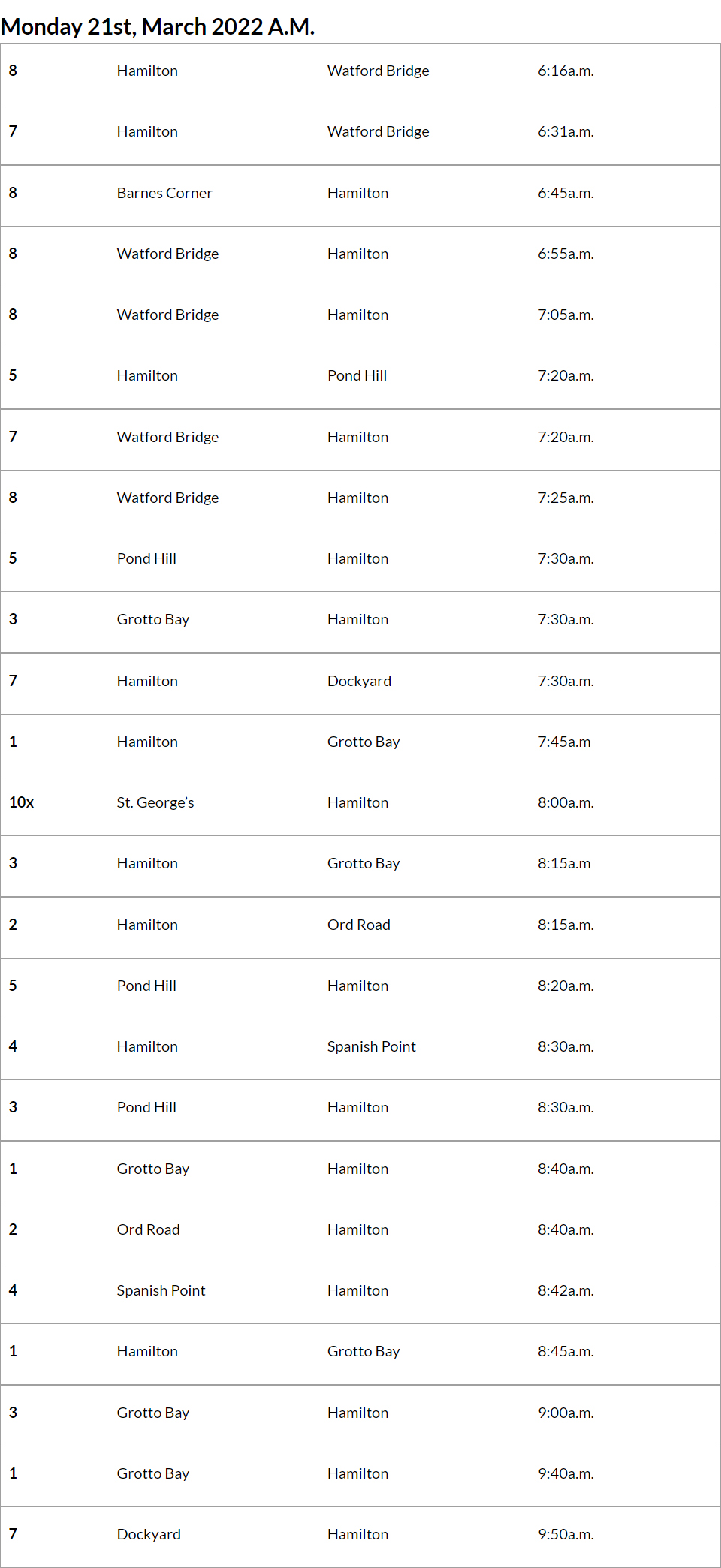
Task: Click the Barnes Corner origin cell
Action: click(x=164, y=194)
